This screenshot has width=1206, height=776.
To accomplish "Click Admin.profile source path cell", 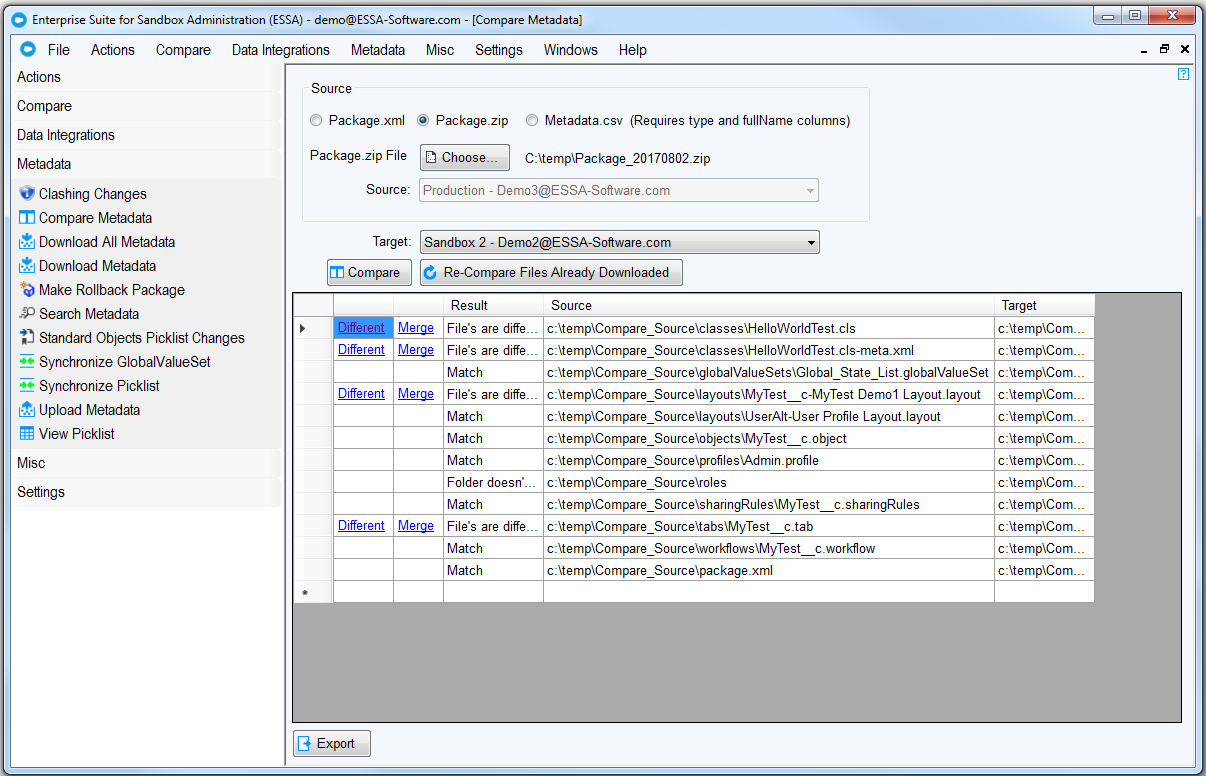I will (769, 460).
